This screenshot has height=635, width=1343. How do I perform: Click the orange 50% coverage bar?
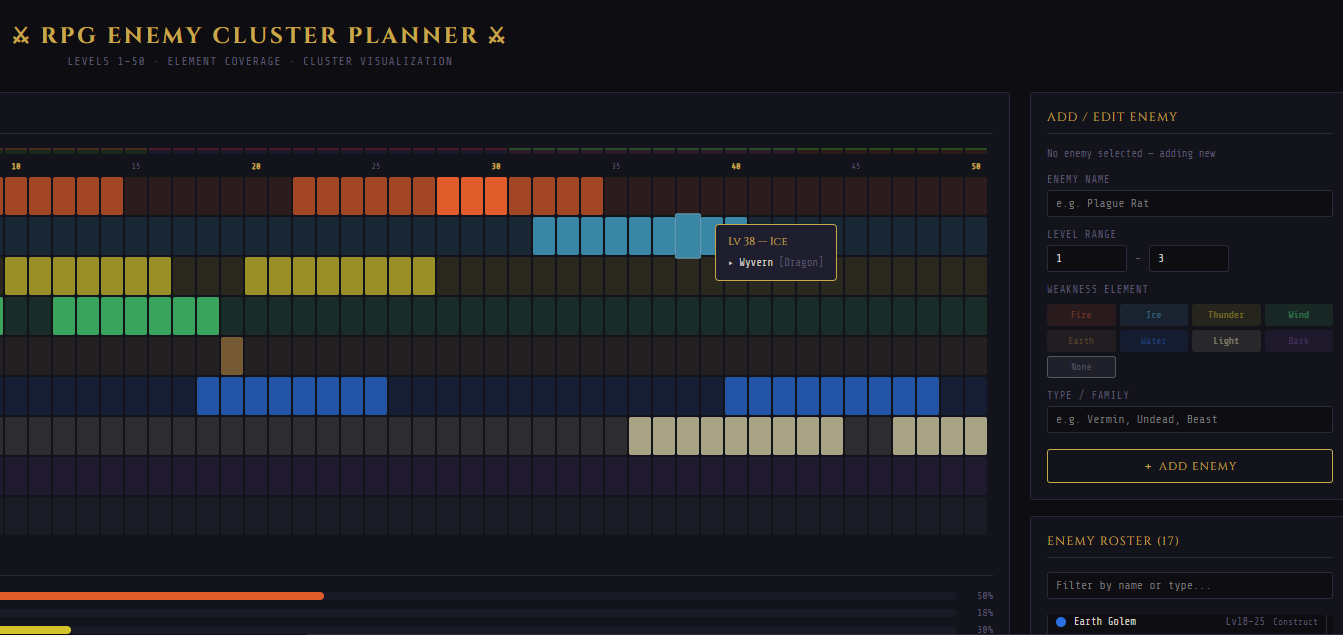160,596
